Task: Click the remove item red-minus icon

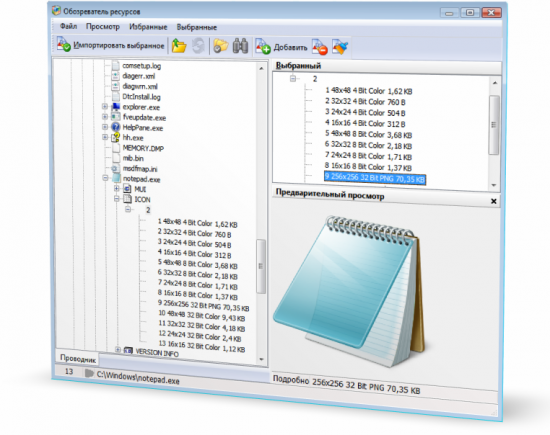Action: point(320,47)
